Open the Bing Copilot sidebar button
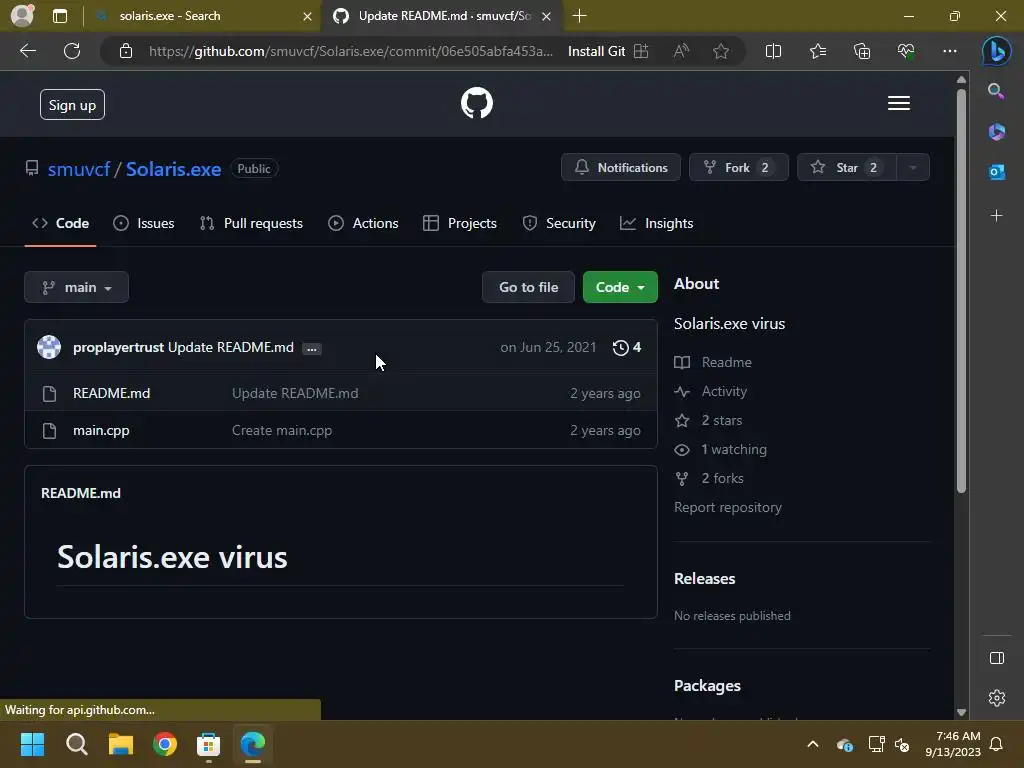 997,51
